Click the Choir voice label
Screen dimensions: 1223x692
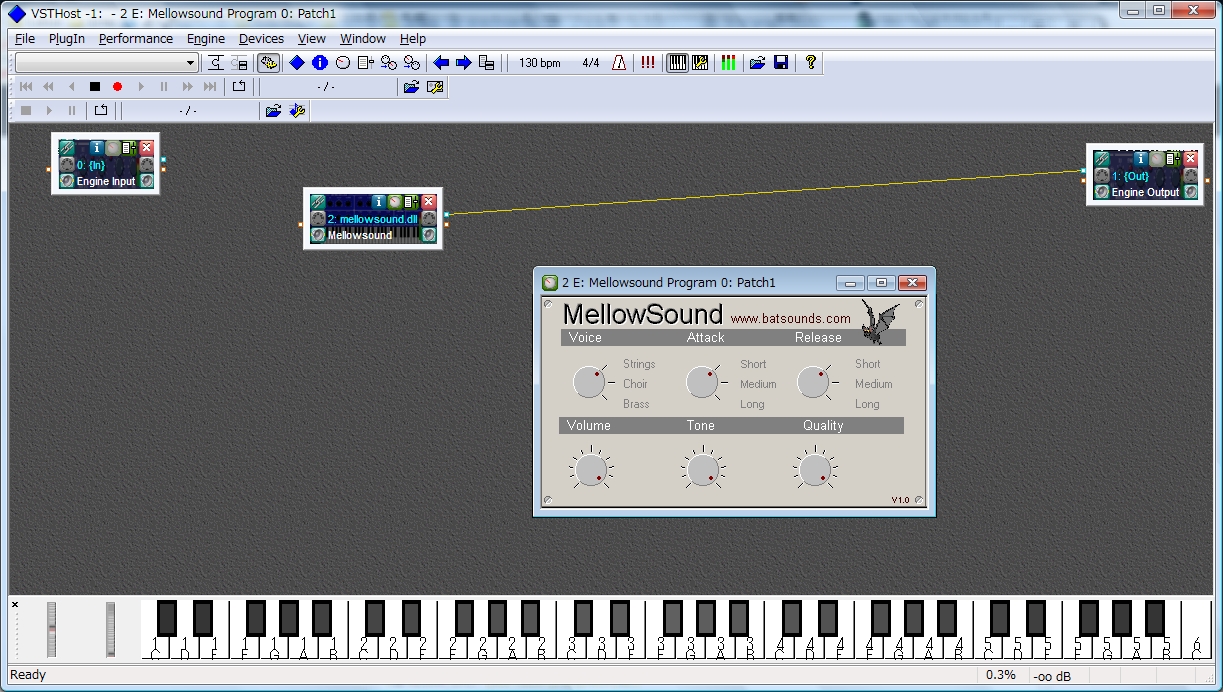[x=635, y=384]
